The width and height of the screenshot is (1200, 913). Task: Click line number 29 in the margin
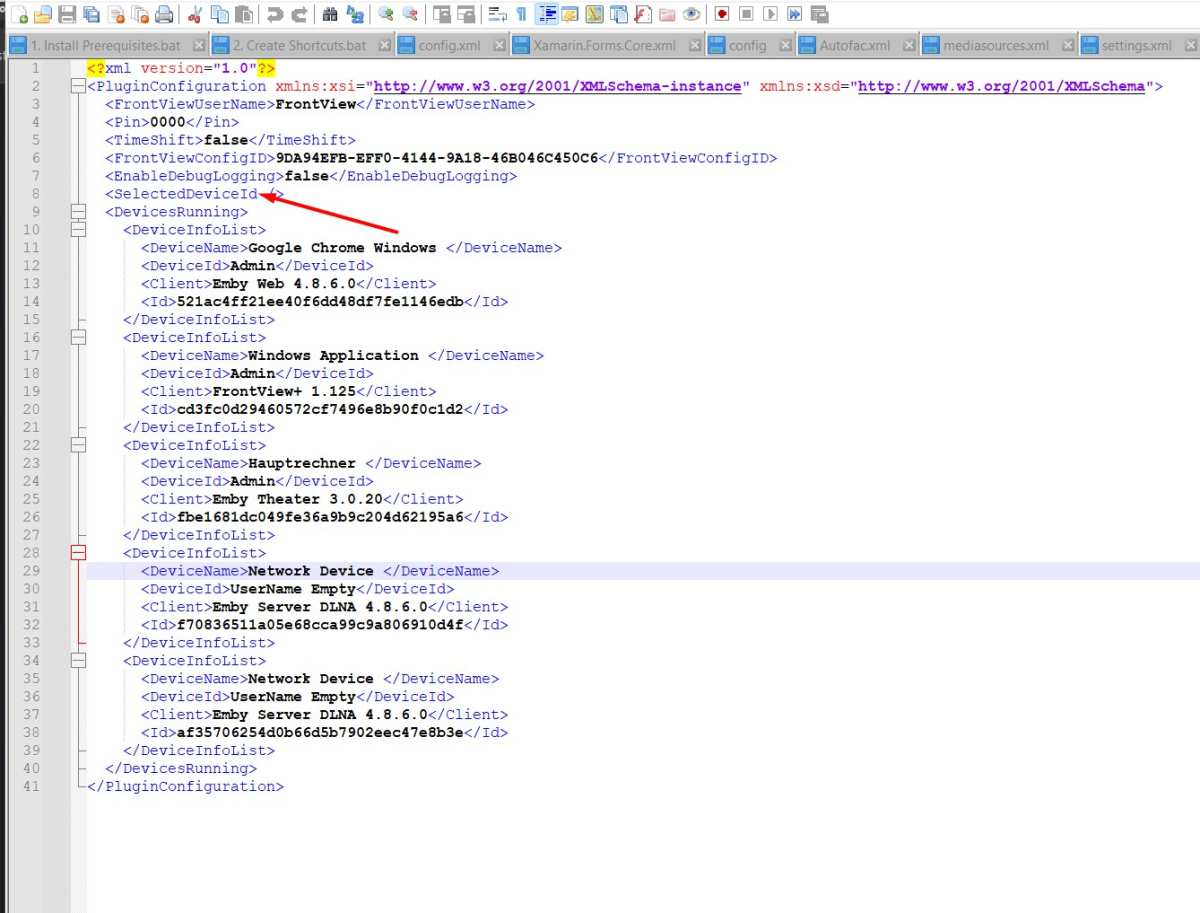pyautogui.click(x=31, y=570)
